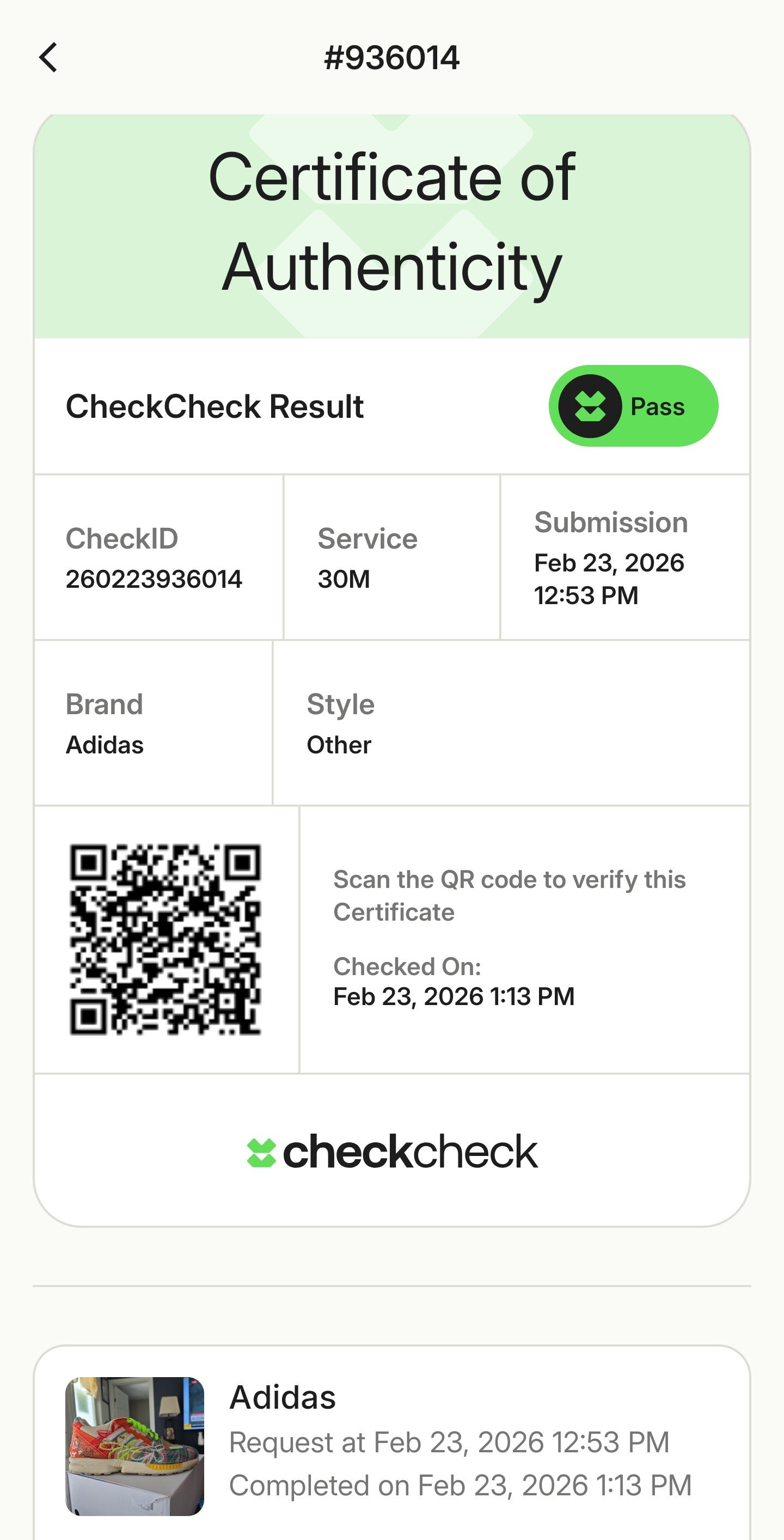Tap the Completed on Feb 23 line
The width and height of the screenshot is (784, 1540).
click(460, 1486)
